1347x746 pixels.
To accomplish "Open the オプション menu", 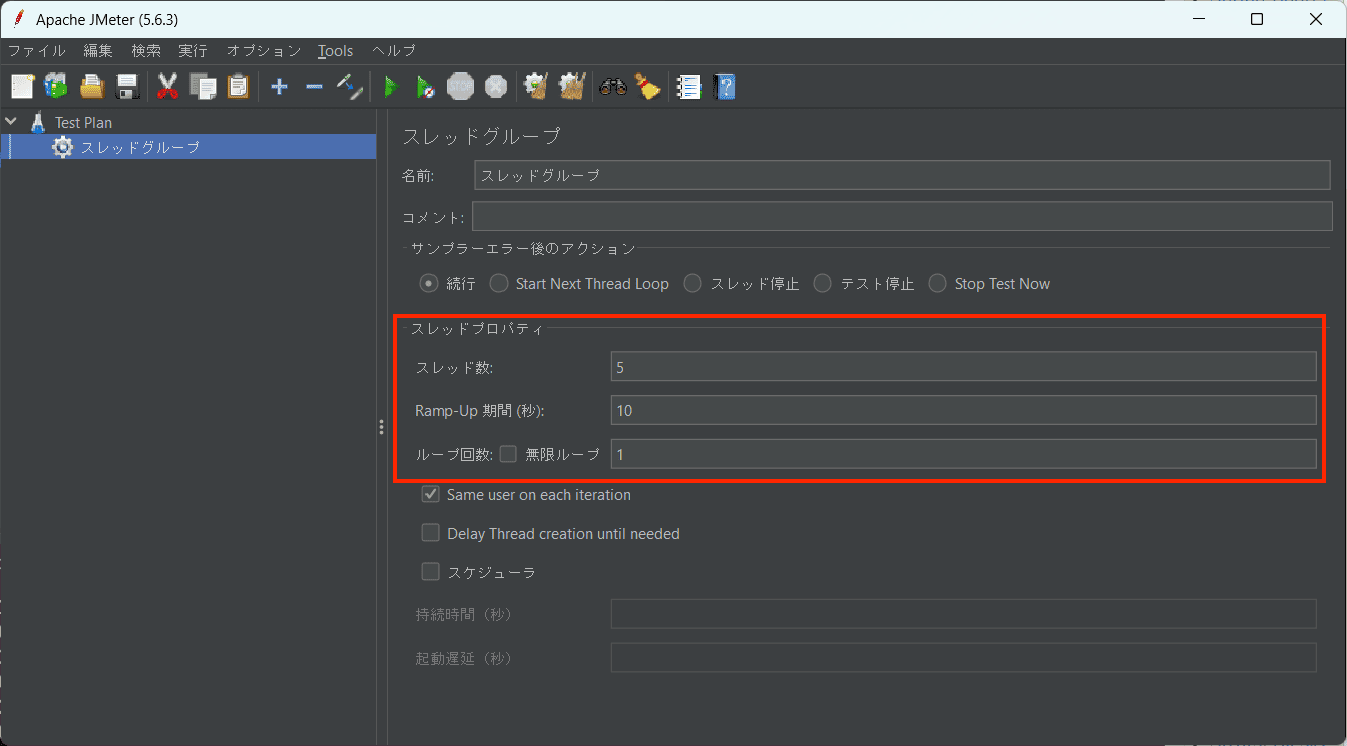I will 263,50.
